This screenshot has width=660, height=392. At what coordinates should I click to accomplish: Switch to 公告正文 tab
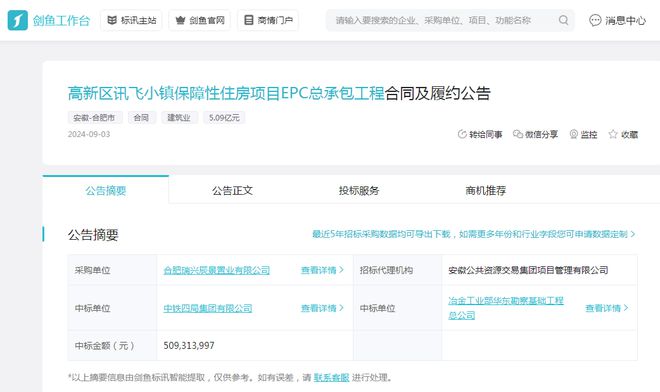232,190
